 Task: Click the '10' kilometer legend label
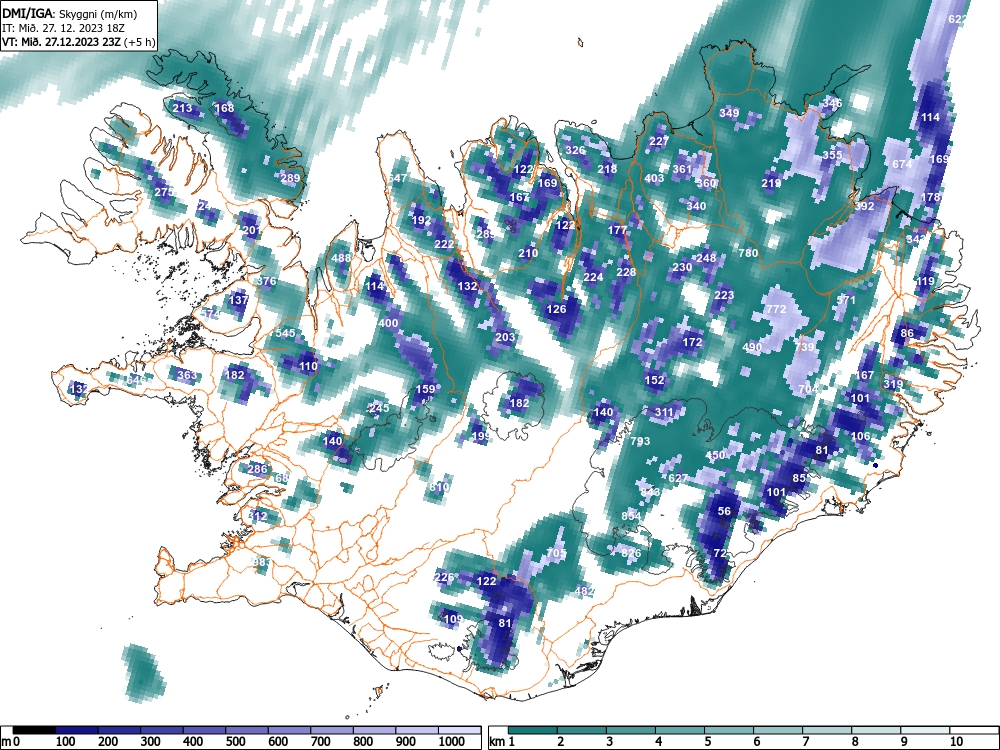point(955,742)
